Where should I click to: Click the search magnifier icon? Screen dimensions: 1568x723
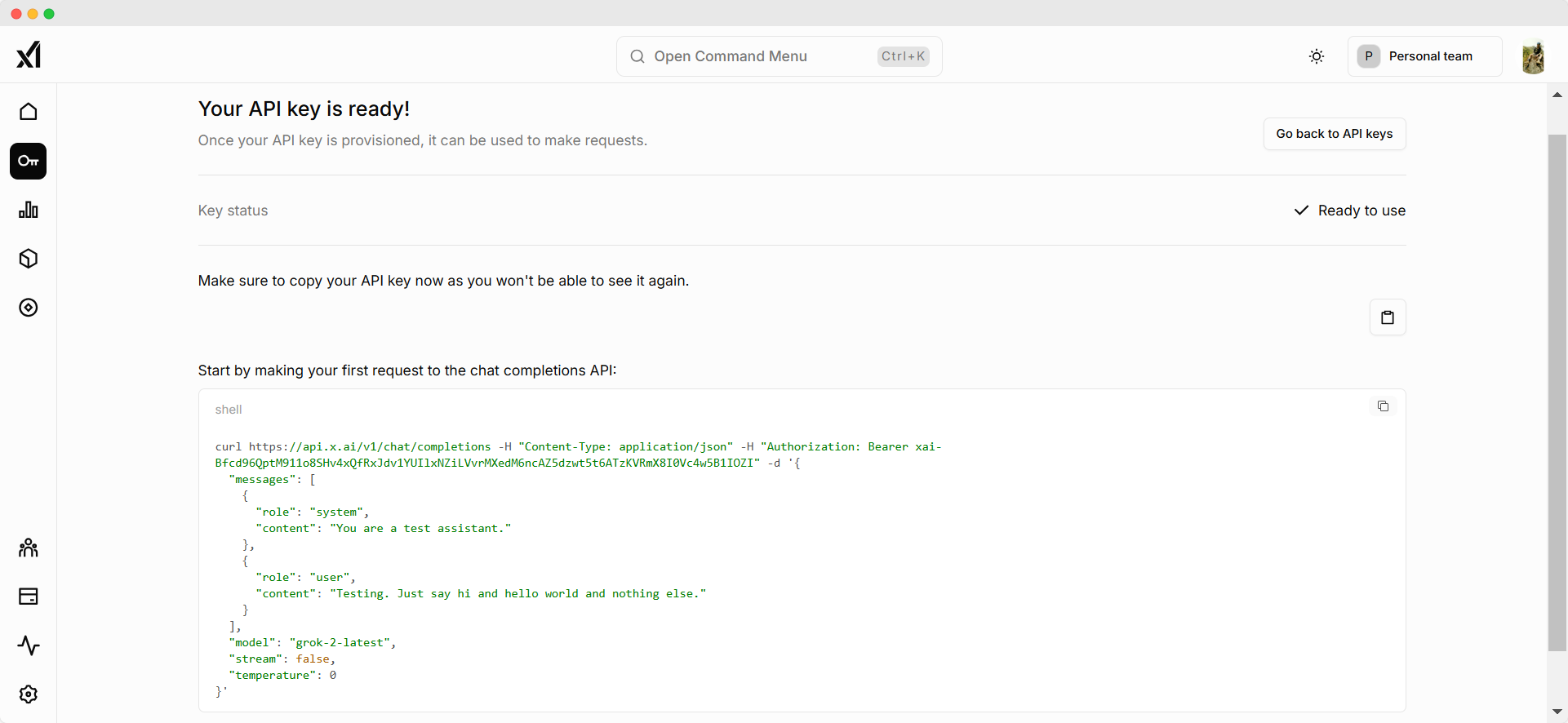[637, 56]
